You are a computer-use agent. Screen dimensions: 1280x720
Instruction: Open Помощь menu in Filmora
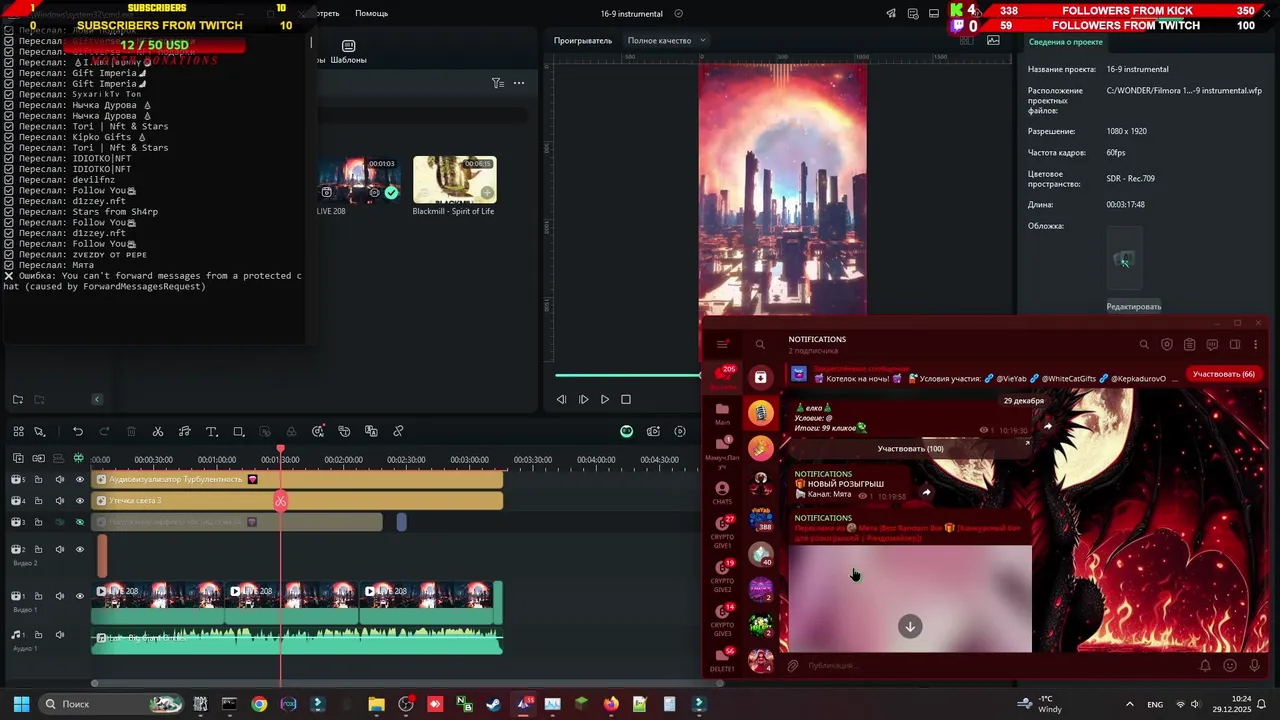click(371, 14)
